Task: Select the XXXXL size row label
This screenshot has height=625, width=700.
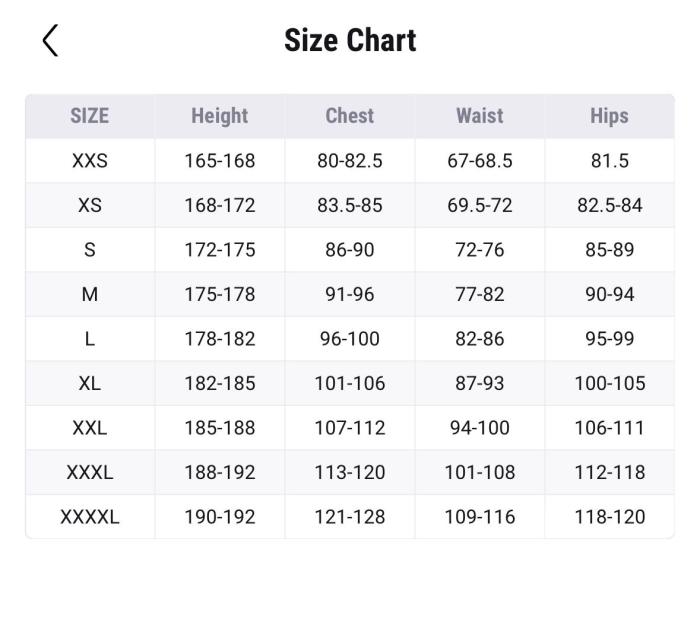Action: click(x=90, y=517)
